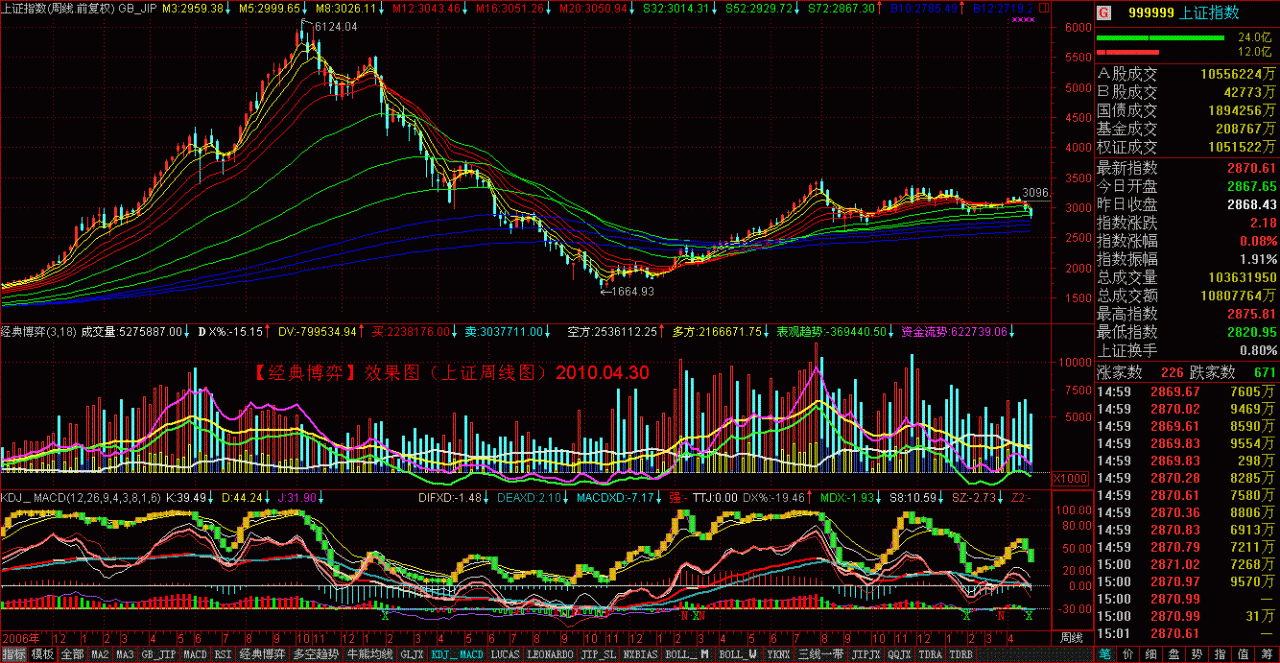Click the X1000 volume scale label
This screenshot has width=1280, height=663.
coord(1070,478)
